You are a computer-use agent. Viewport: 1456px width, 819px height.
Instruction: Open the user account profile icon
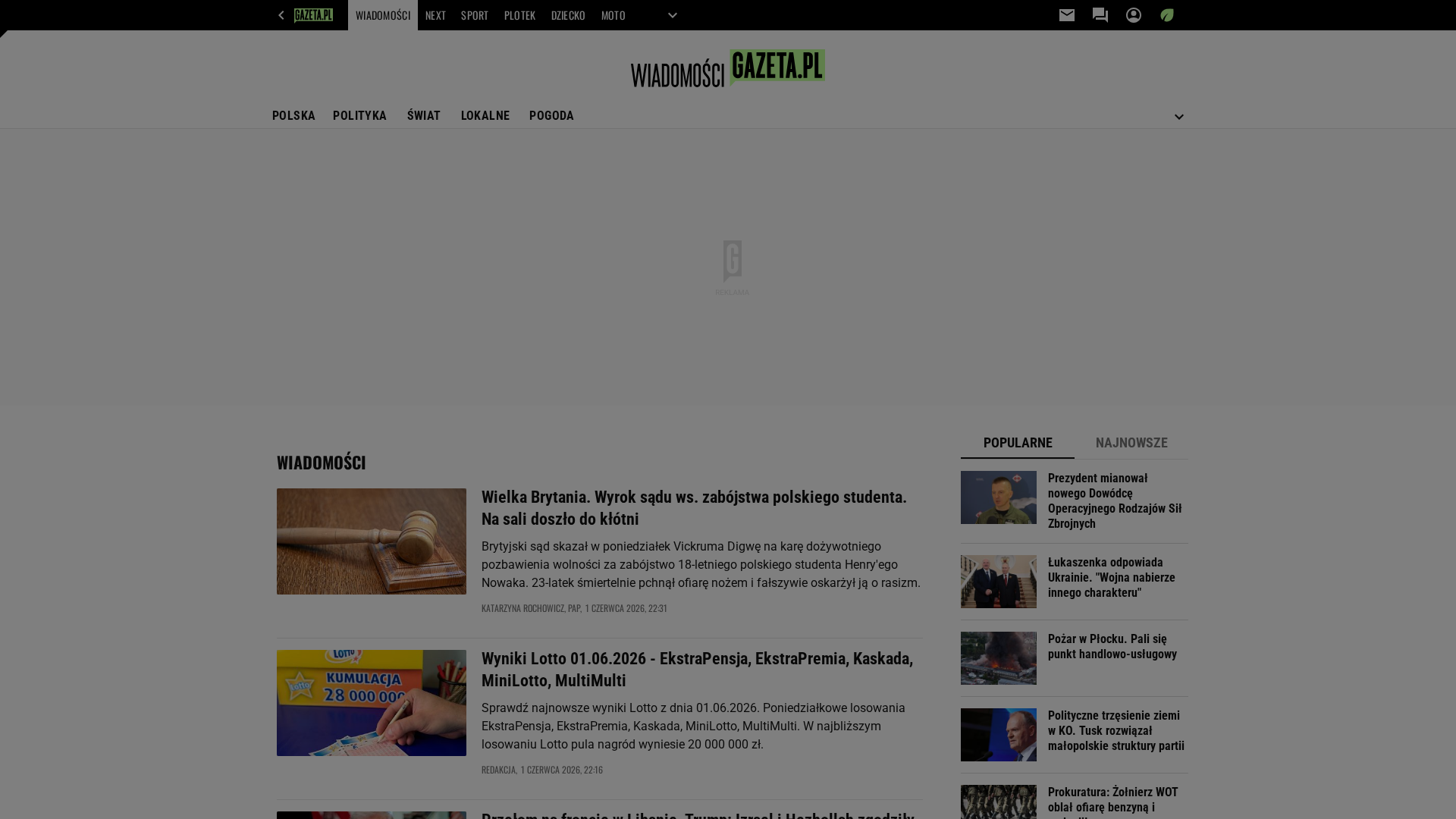pyautogui.click(x=1134, y=15)
